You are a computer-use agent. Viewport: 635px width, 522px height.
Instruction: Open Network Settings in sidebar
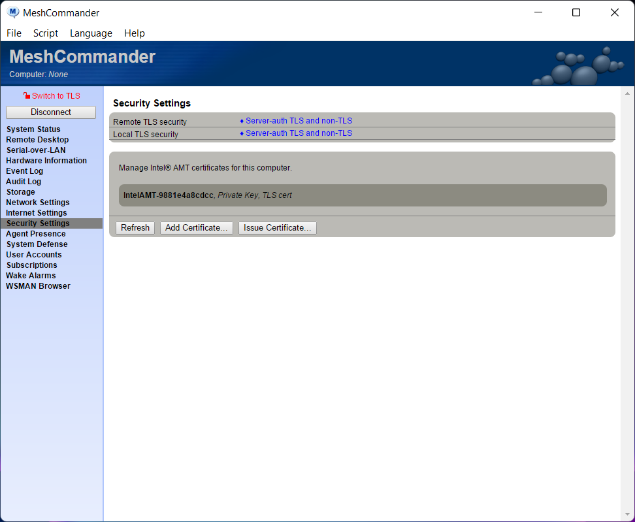point(38,202)
